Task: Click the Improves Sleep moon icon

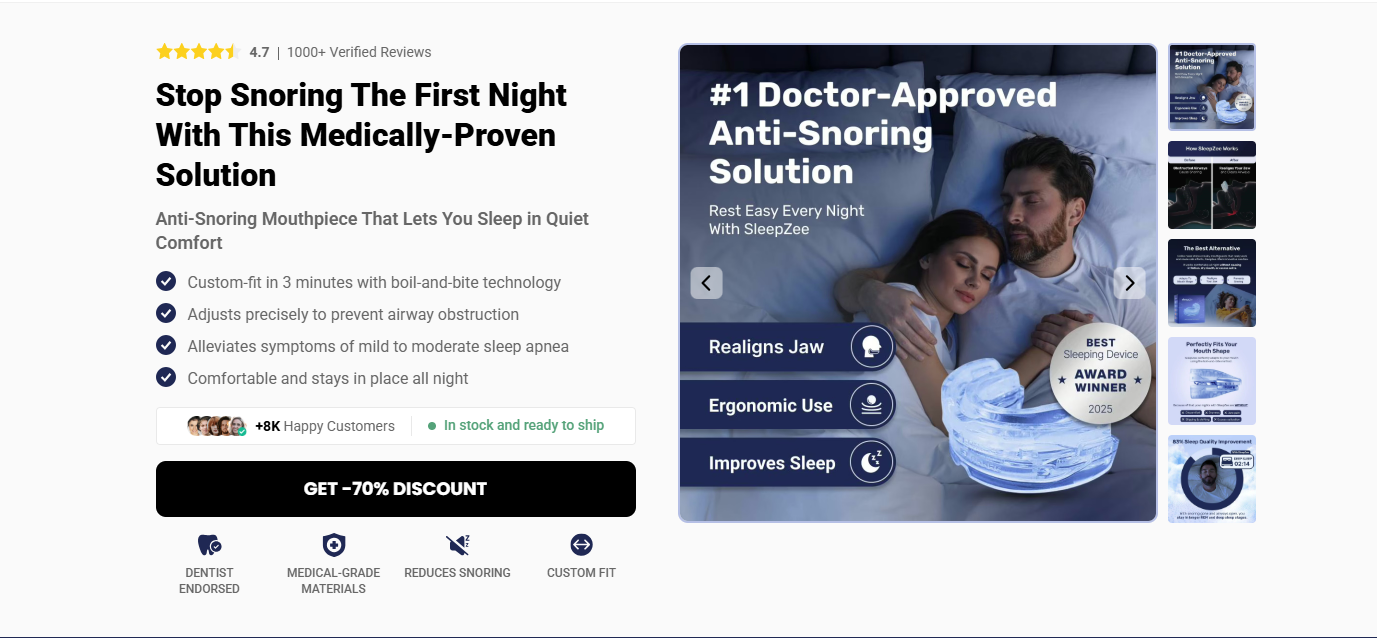Action: (871, 462)
